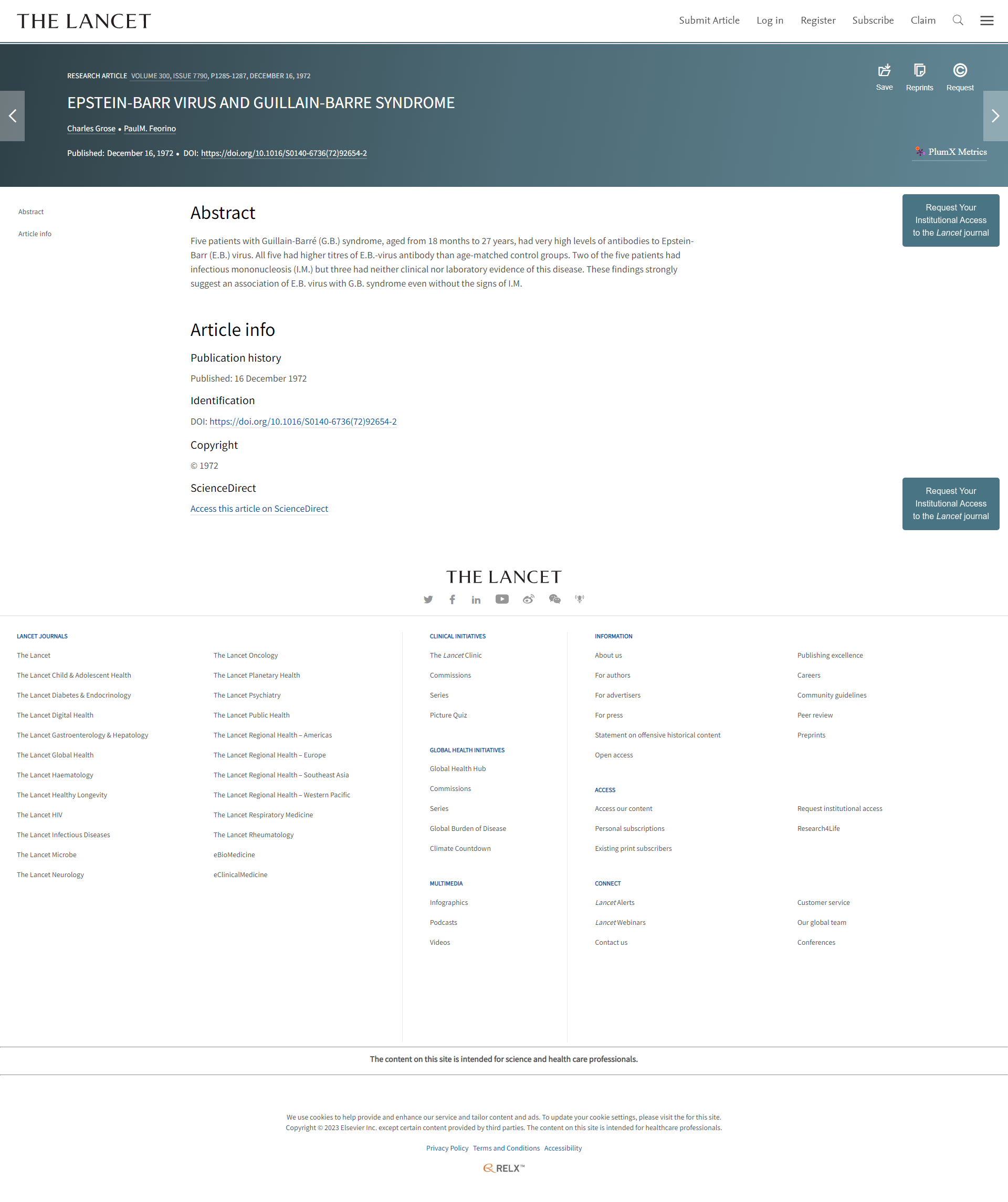The width and height of the screenshot is (1008, 1202).
Task: Open The Lancet WeChat icon
Action: tap(554, 599)
